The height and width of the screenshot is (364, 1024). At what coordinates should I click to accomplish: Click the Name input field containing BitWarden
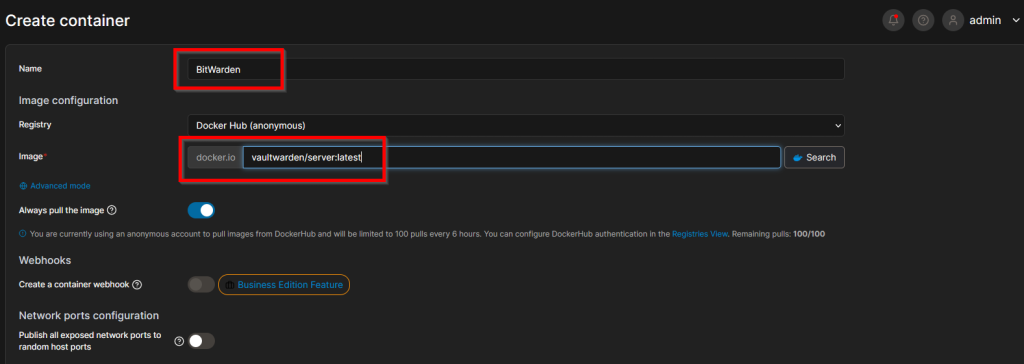516,69
